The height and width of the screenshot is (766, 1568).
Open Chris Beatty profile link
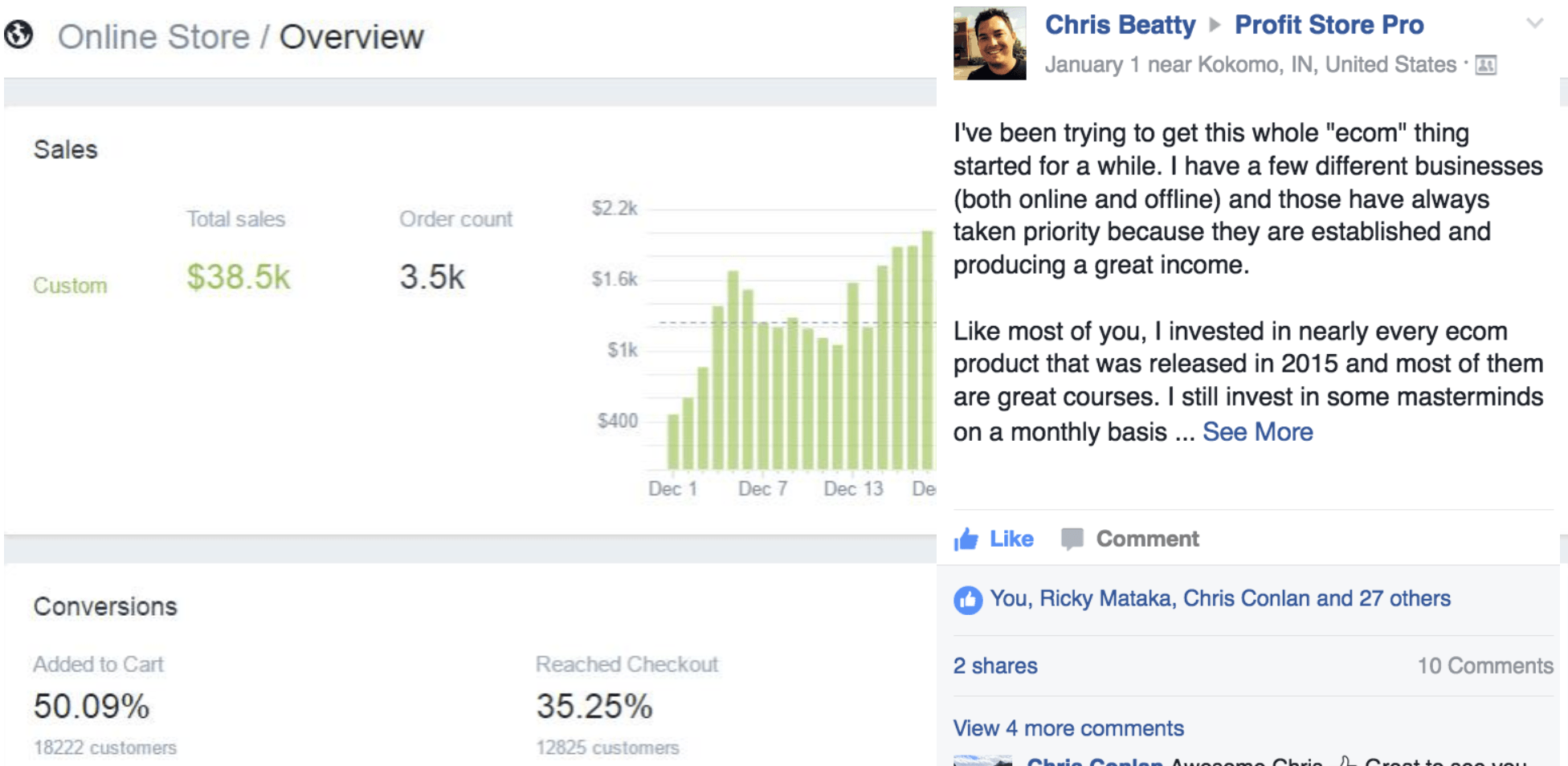(1120, 25)
